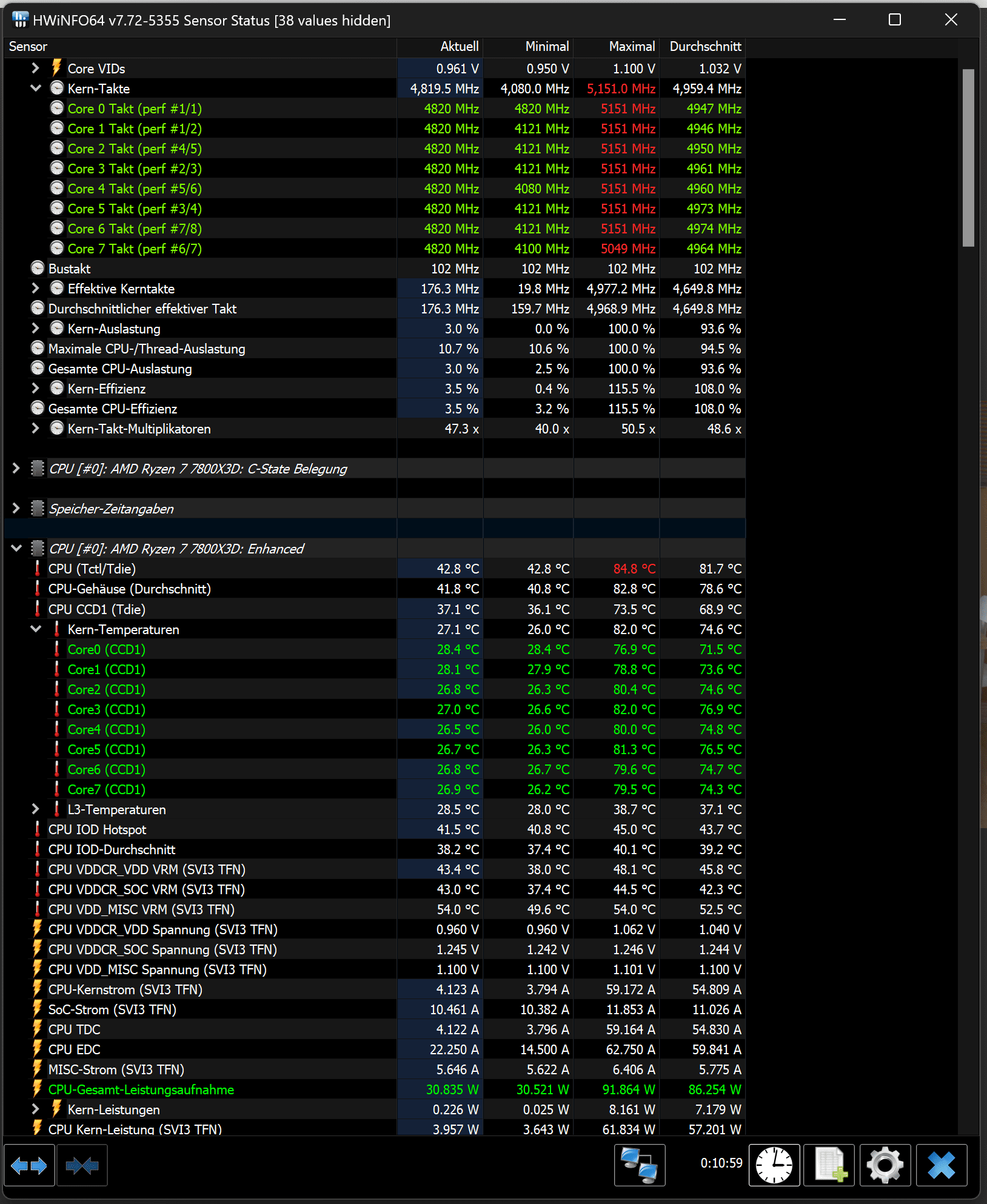Click the thermometer icon of CPU (Tctl/Tdie)

point(38,568)
